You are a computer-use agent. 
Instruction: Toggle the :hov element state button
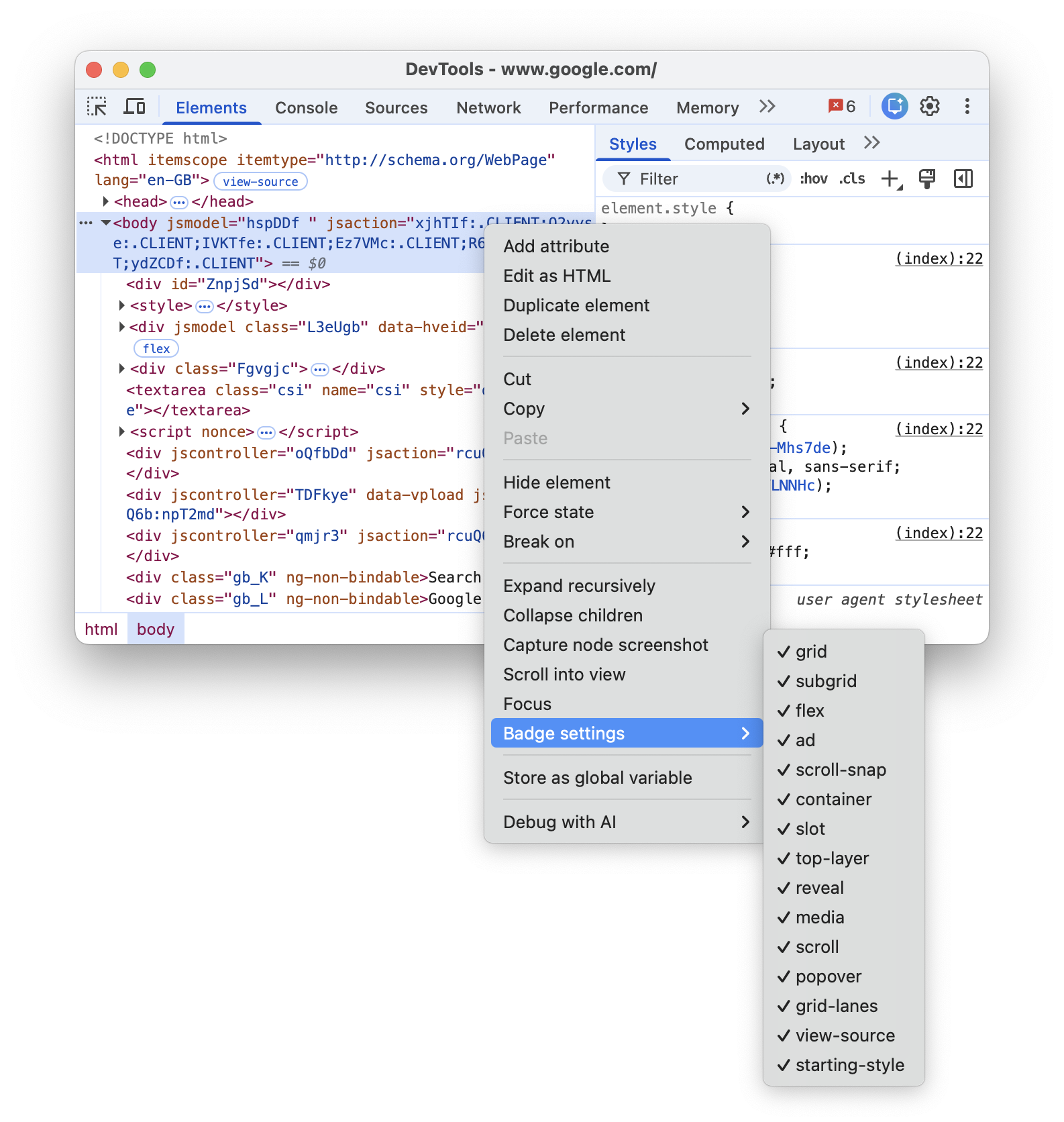(x=813, y=178)
